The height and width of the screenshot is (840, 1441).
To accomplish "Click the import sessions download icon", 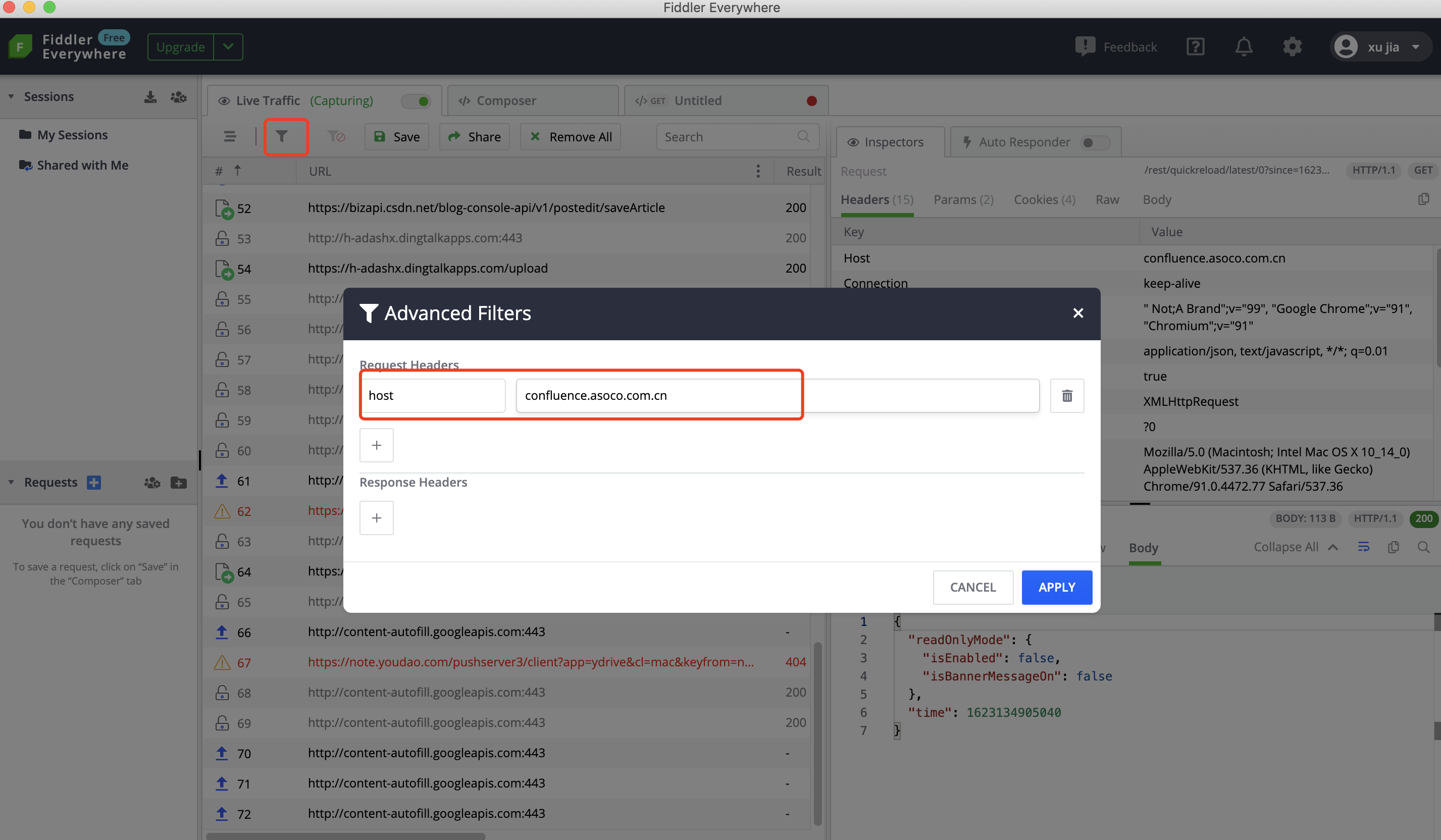I will pos(150,96).
